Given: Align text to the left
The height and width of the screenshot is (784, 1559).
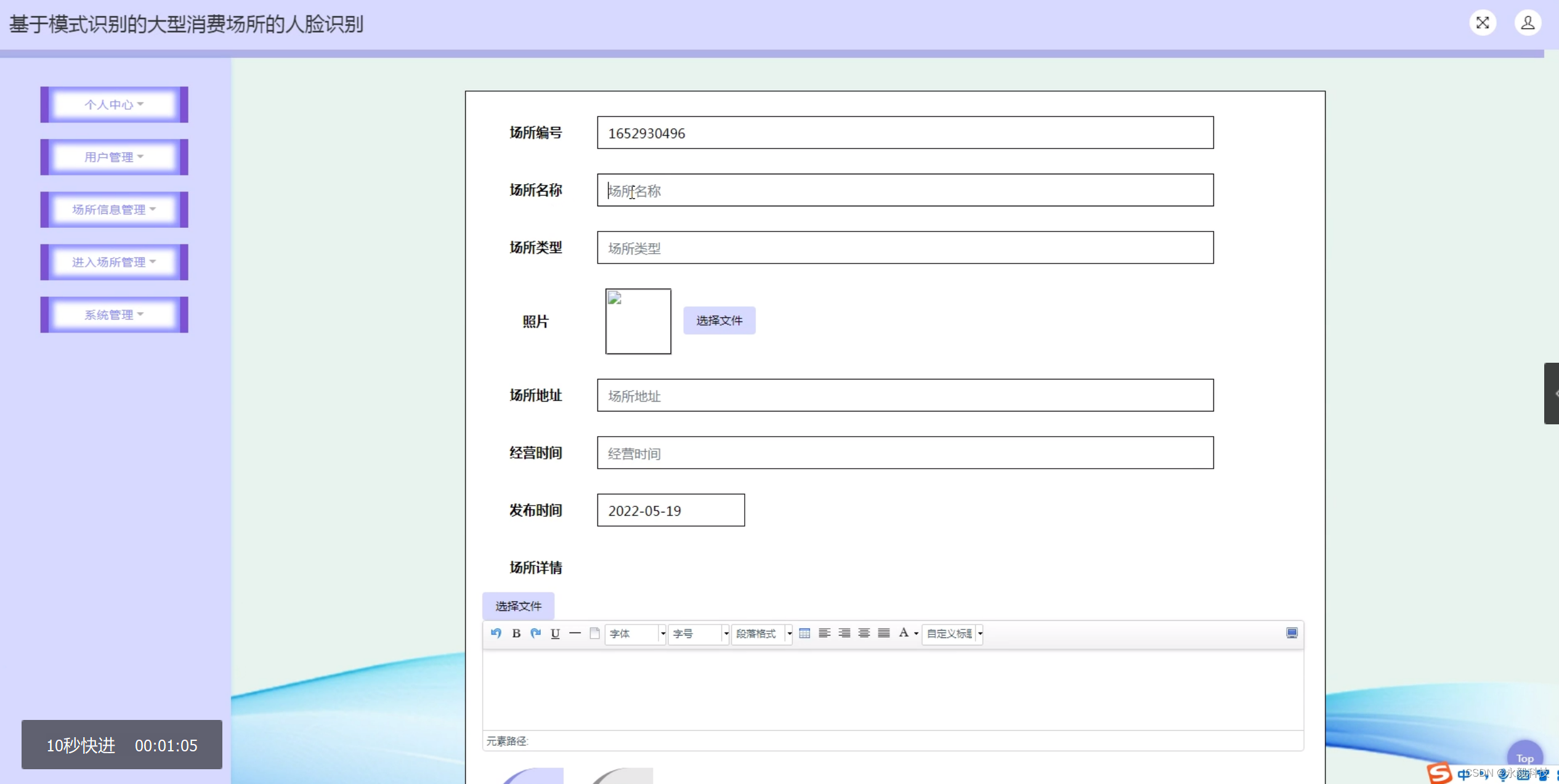Looking at the screenshot, I should click(824, 633).
